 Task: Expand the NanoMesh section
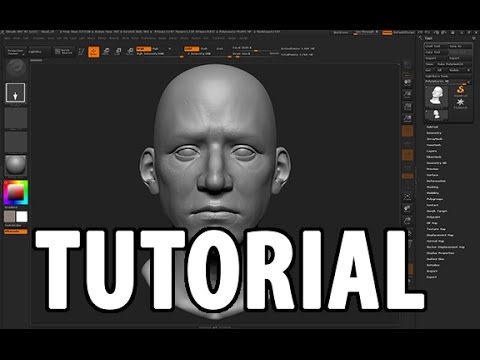pos(434,145)
